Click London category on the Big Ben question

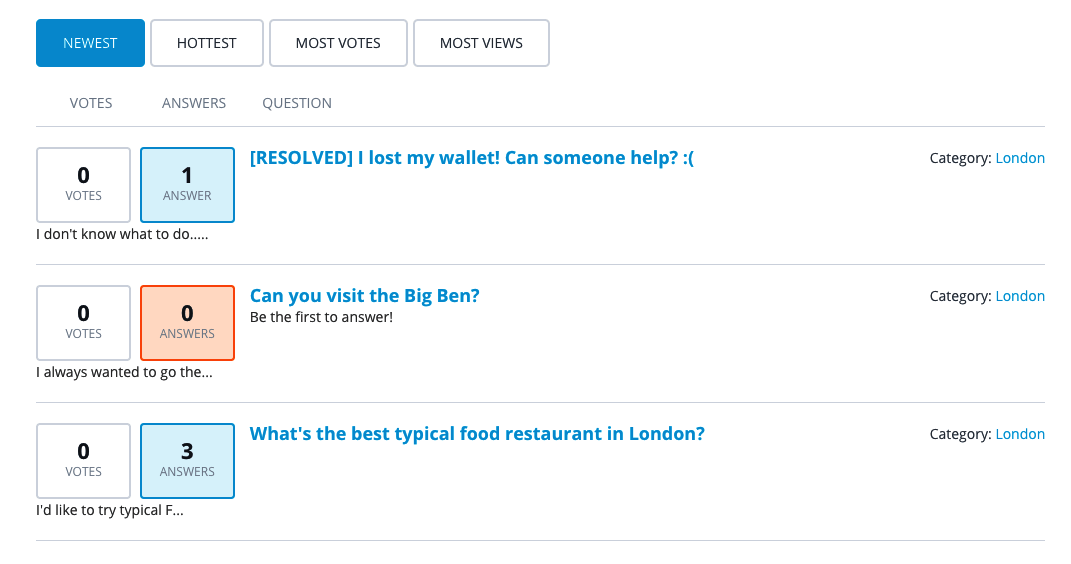(x=1020, y=296)
